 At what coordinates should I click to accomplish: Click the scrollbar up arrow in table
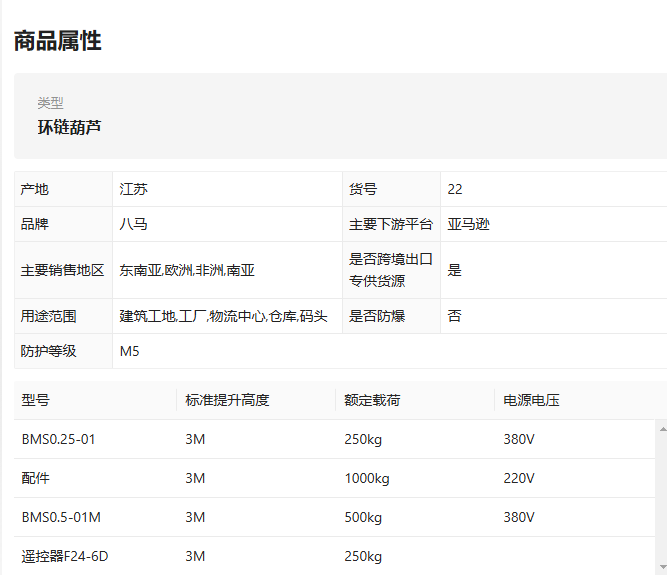pyautogui.click(x=662, y=429)
